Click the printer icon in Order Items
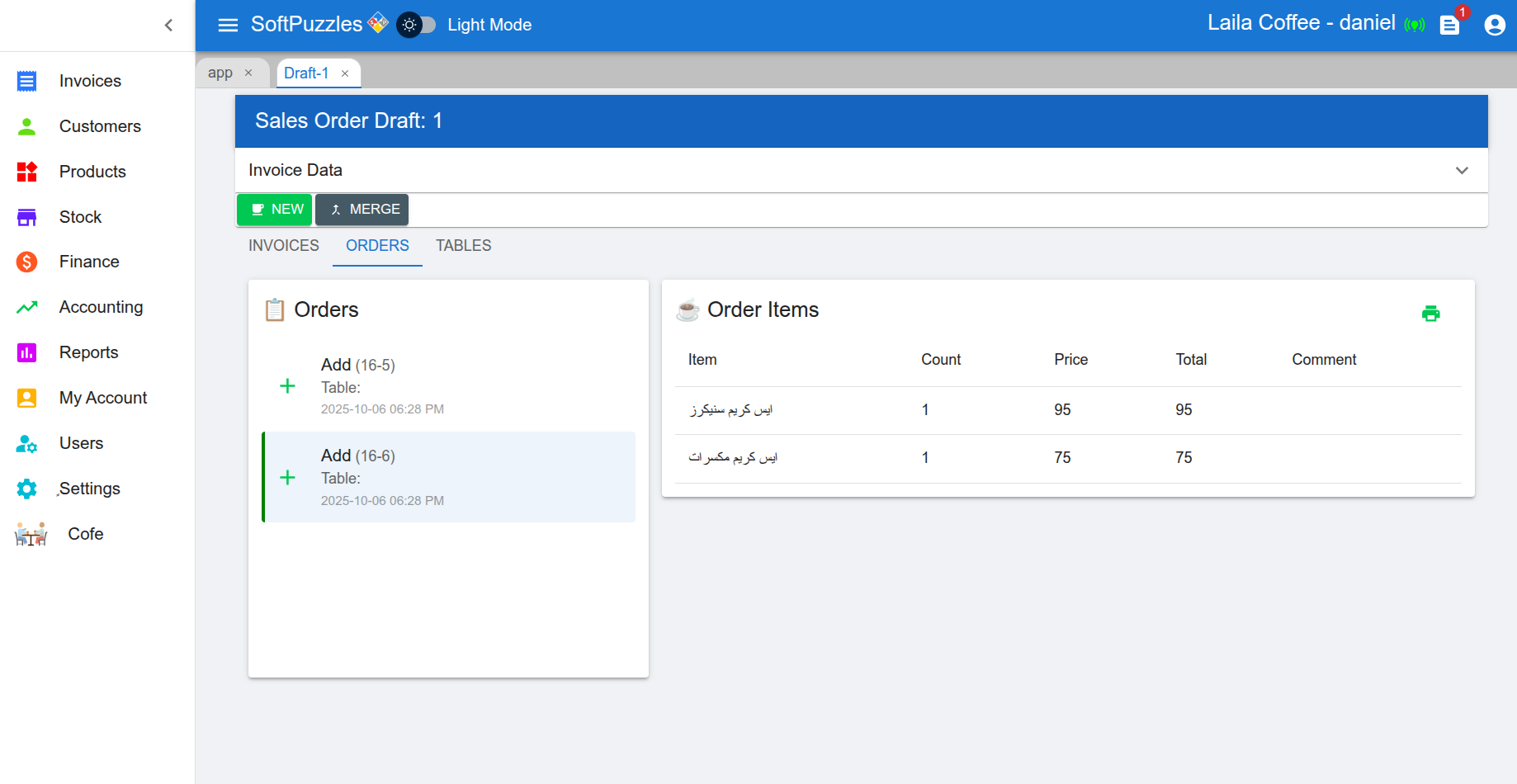 pos(1430,314)
